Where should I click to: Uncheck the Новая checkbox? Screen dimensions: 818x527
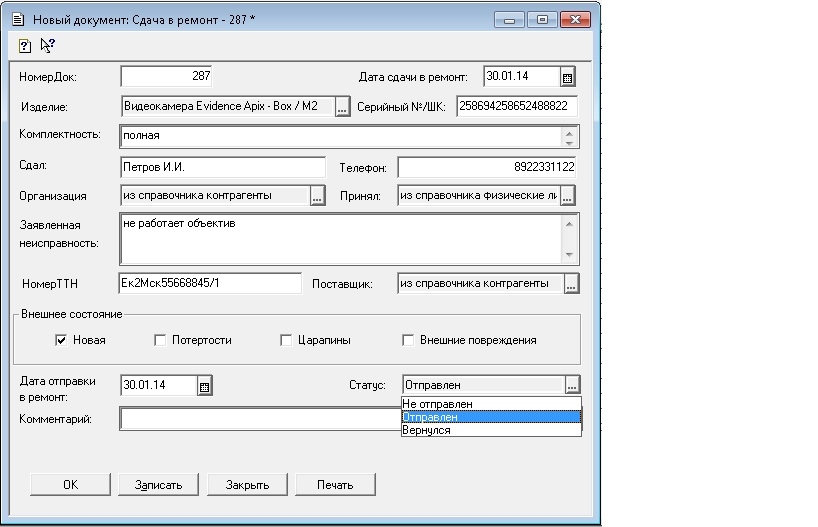[x=61, y=340]
